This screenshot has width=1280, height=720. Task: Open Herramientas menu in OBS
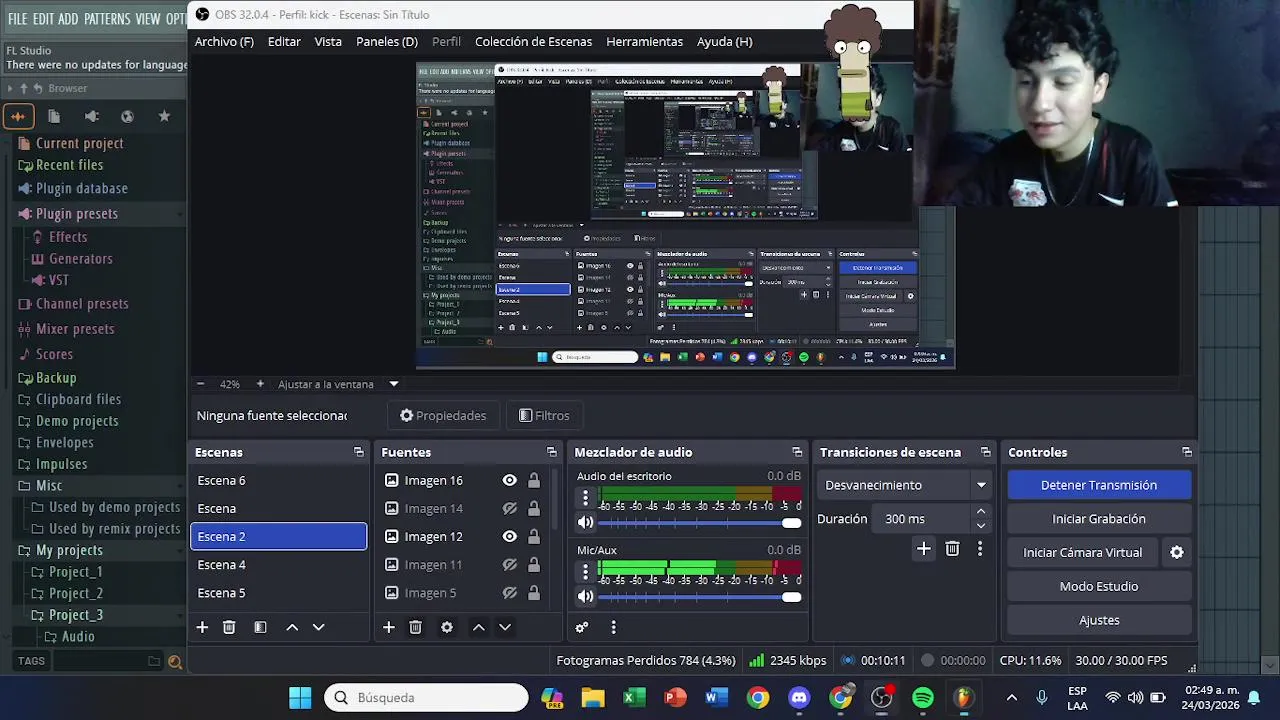point(644,41)
